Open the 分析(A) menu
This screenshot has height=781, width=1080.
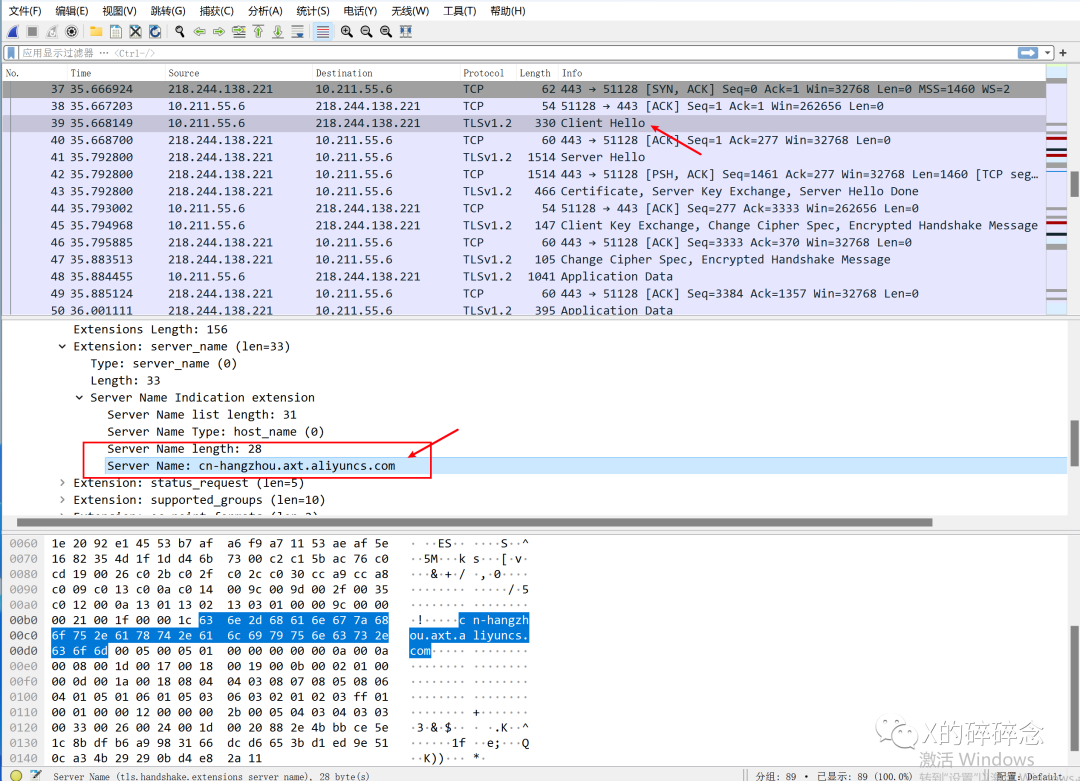[265, 11]
